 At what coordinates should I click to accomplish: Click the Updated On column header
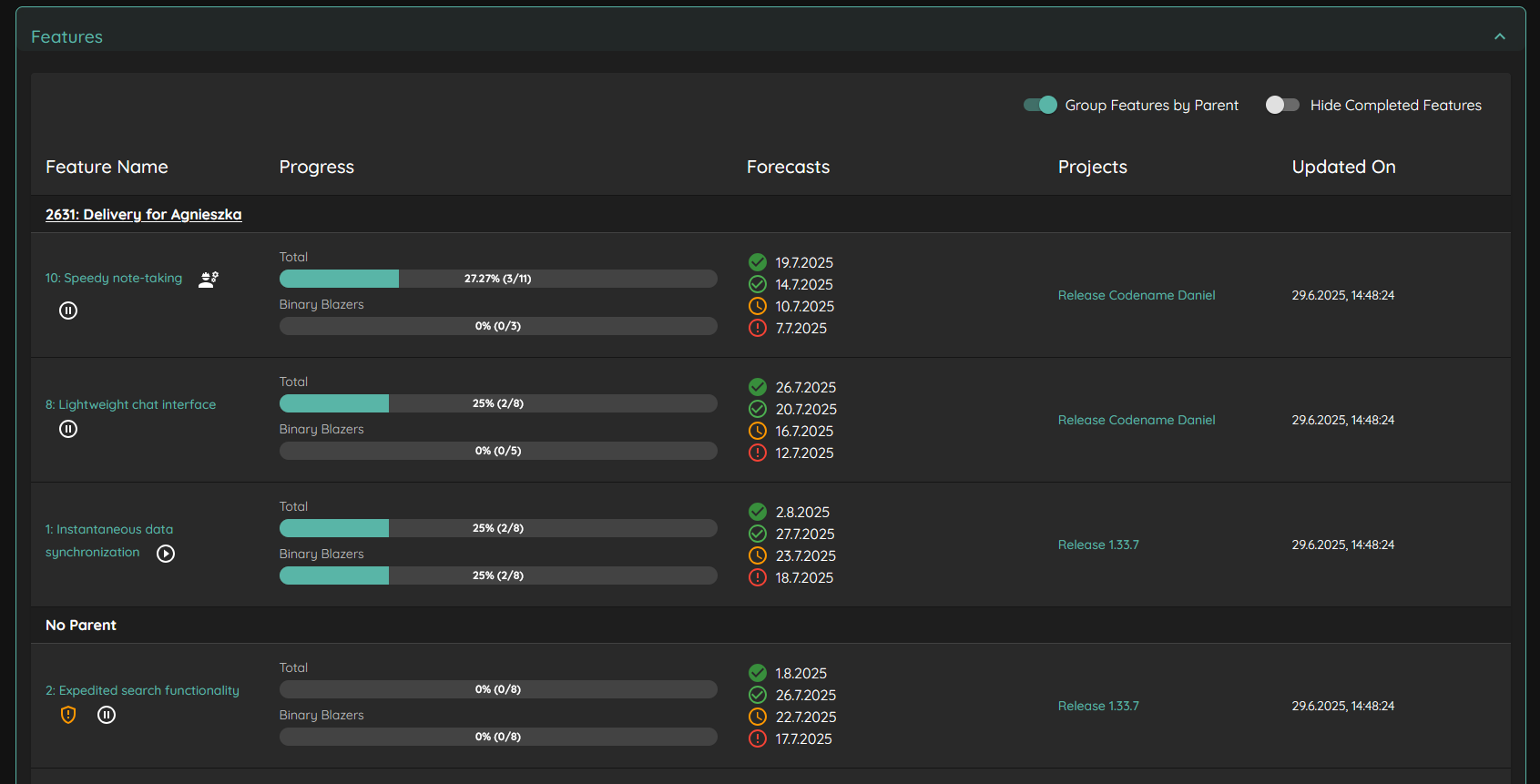pyautogui.click(x=1344, y=167)
